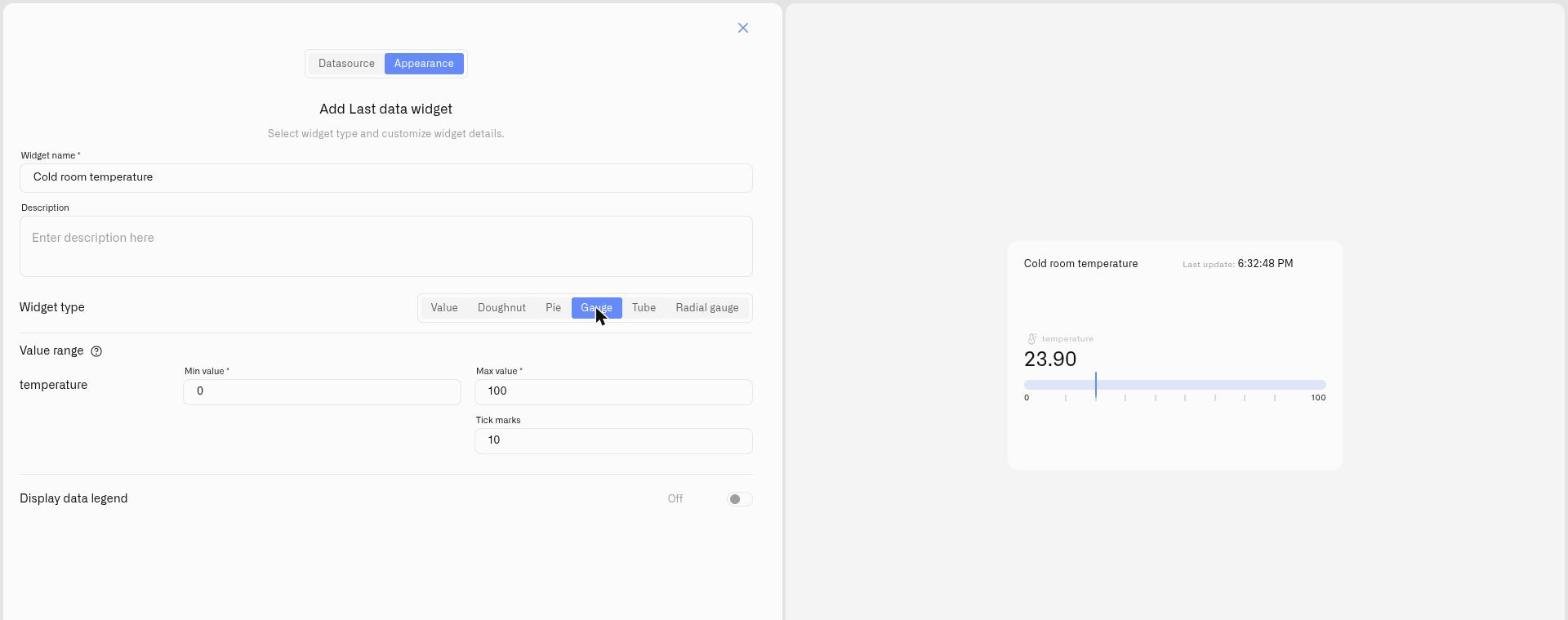Open the Value range help icon
This screenshot has width=1568, height=620.
coord(96,351)
